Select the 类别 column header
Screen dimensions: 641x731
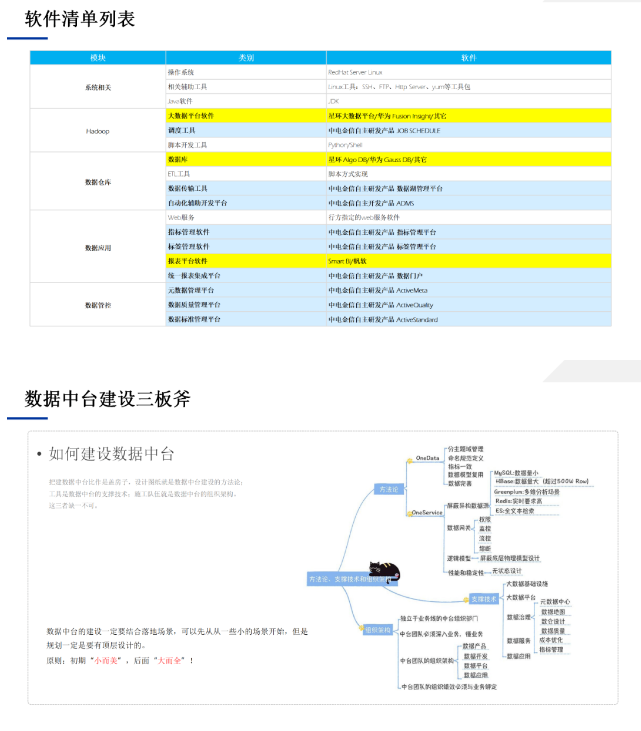(246, 57)
